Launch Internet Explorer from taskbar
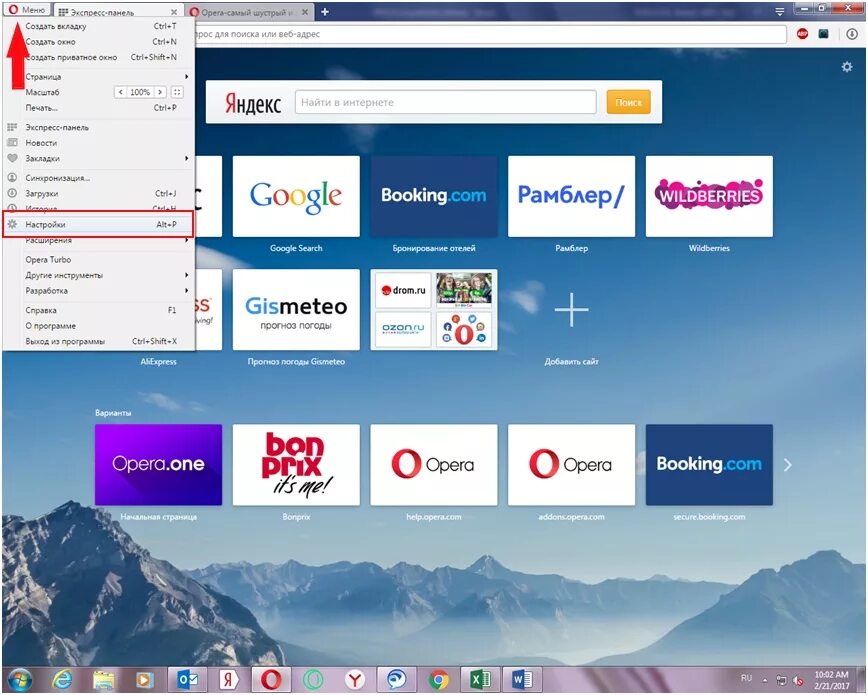 coord(61,679)
